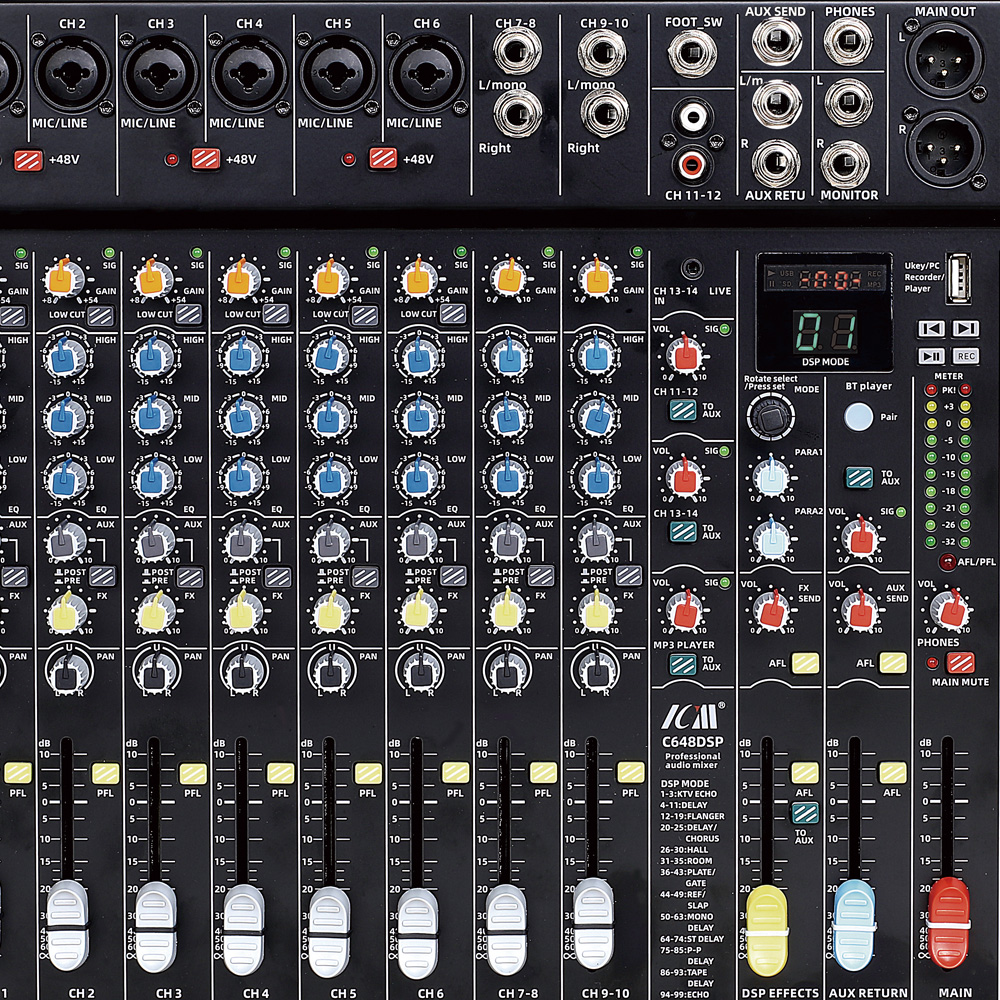This screenshot has width=1000, height=1000.
Task: Toggle the MAIN MUTE switch
Action: pos(960,662)
